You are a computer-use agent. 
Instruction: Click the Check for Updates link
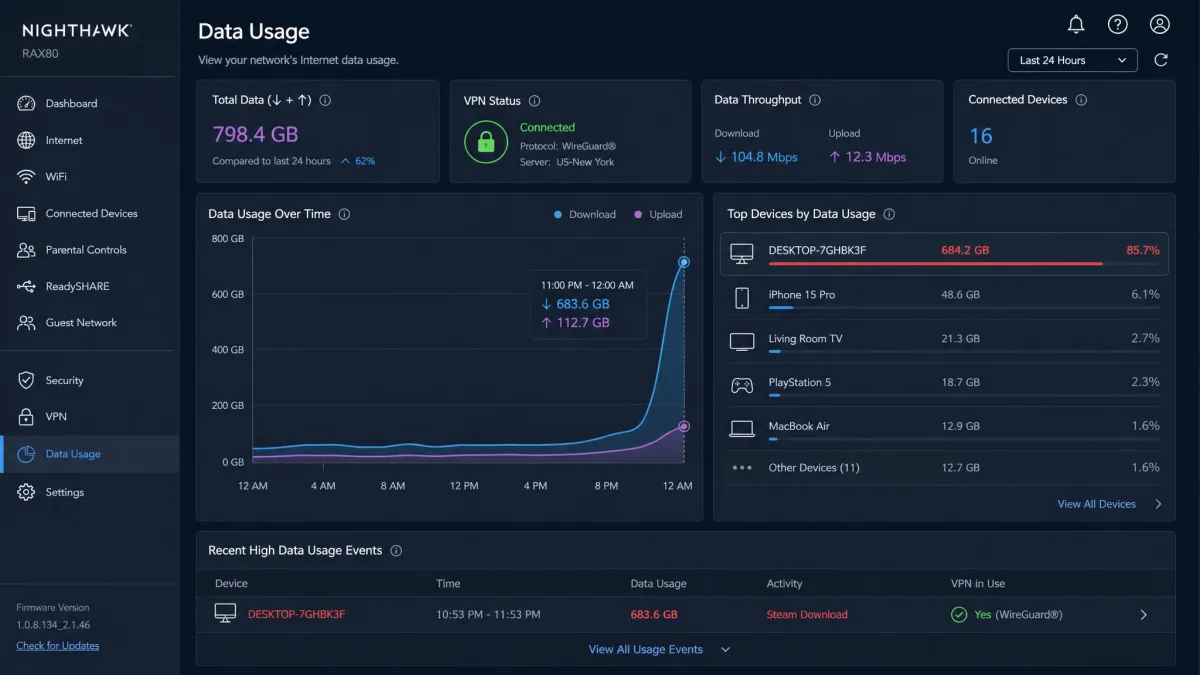click(58, 645)
